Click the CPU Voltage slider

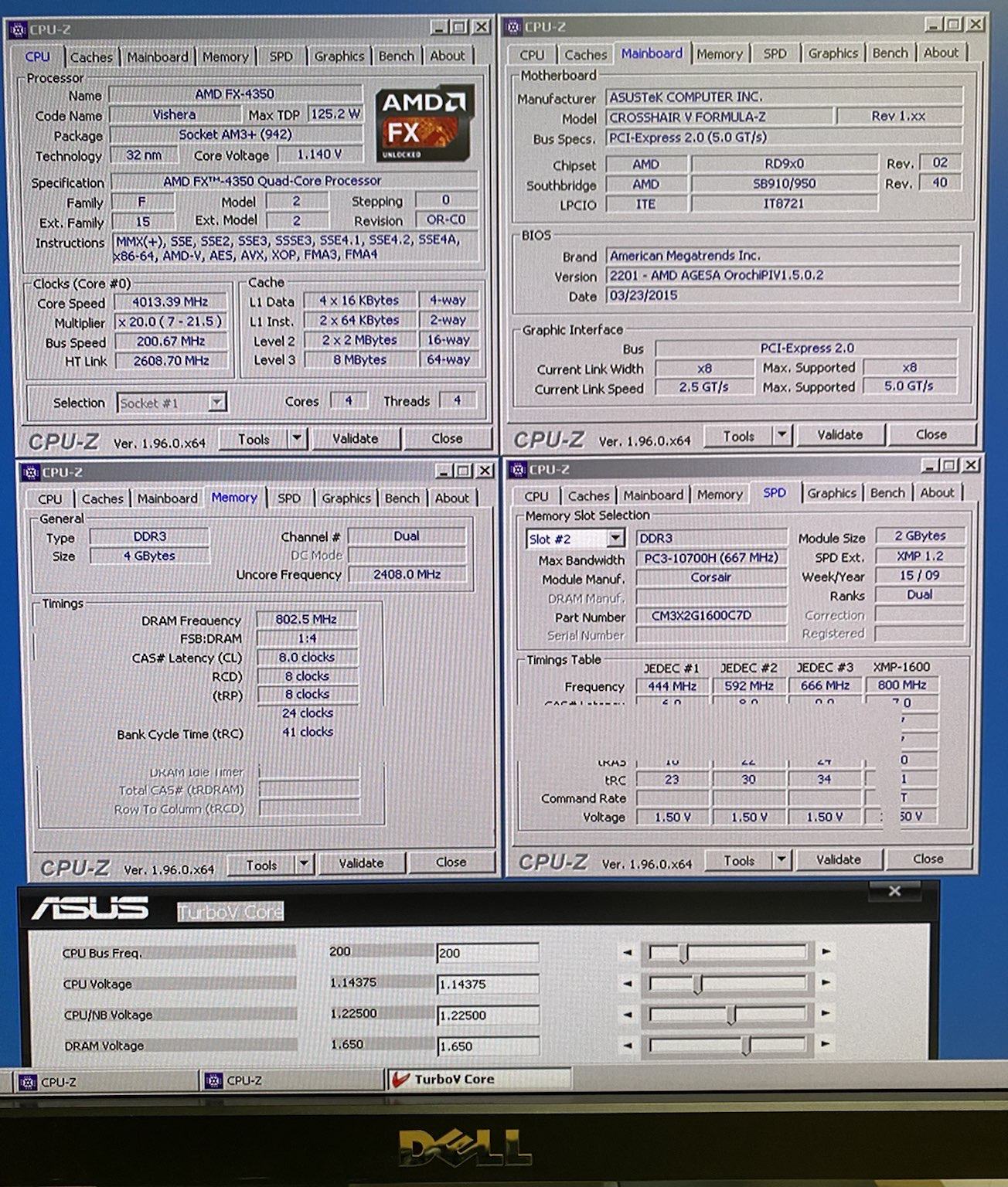click(x=727, y=983)
